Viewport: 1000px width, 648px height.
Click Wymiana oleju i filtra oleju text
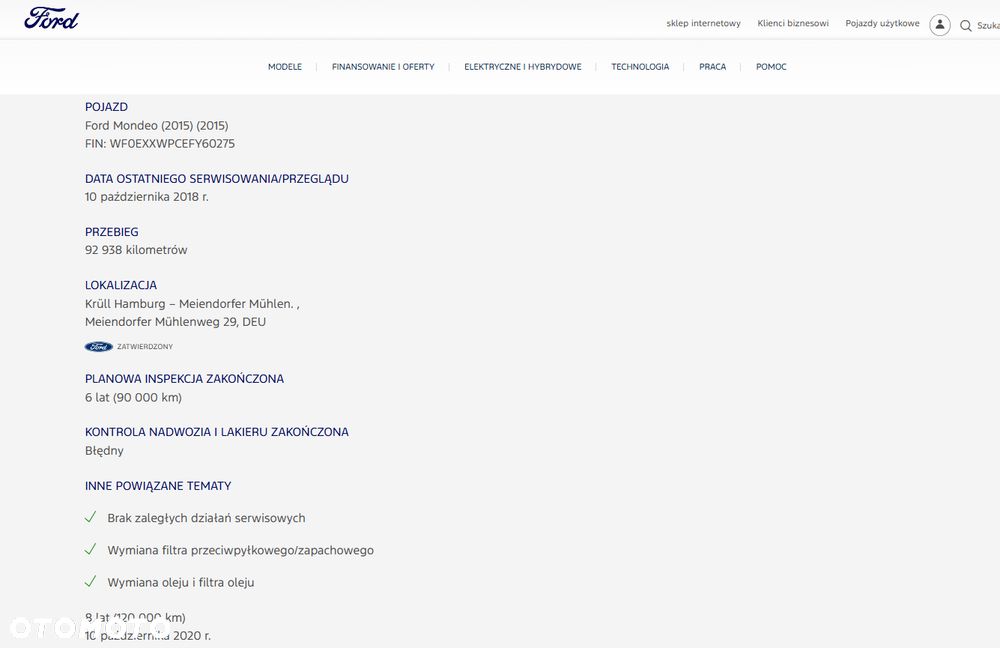point(181,582)
